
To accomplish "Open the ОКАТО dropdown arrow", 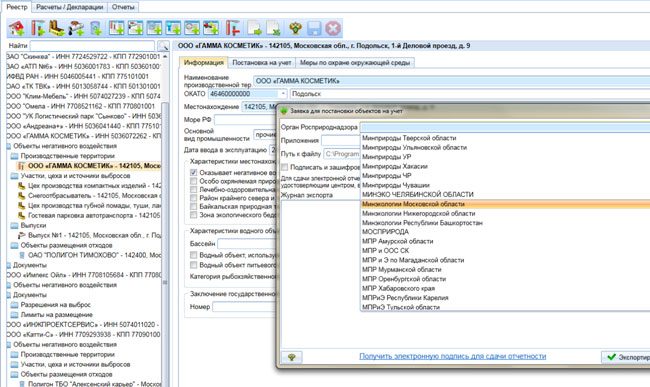I will [283, 94].
